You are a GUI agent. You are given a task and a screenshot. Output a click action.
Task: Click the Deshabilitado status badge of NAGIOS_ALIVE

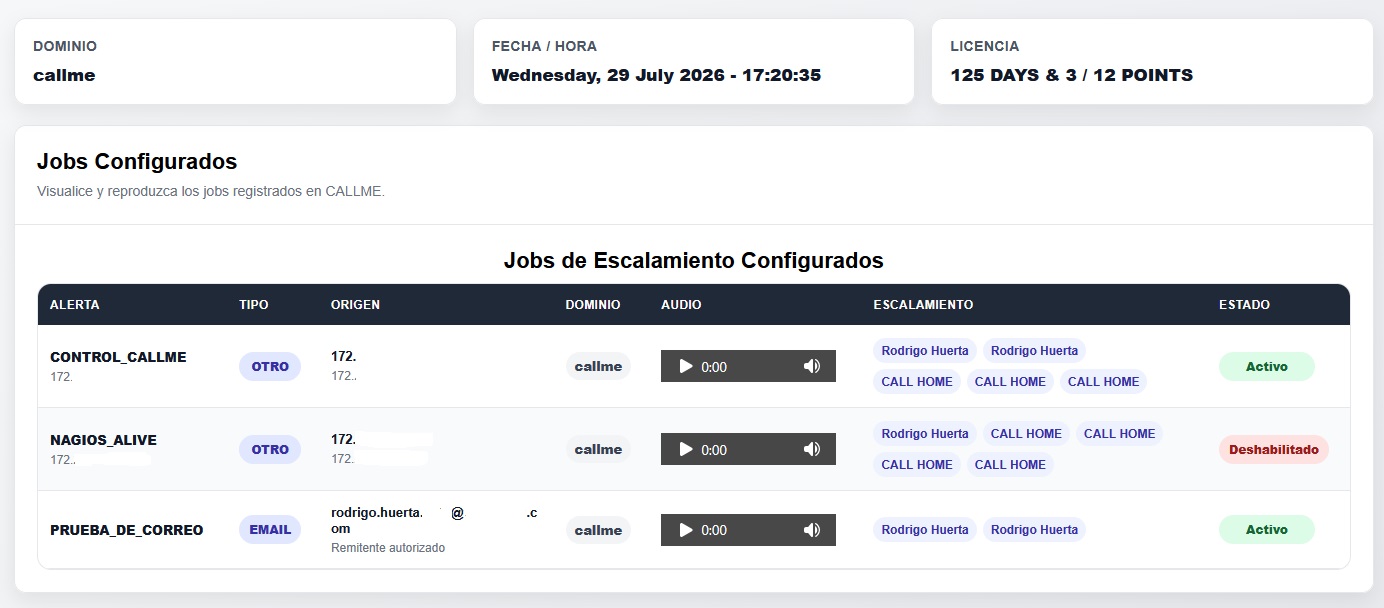point(1274,450)
